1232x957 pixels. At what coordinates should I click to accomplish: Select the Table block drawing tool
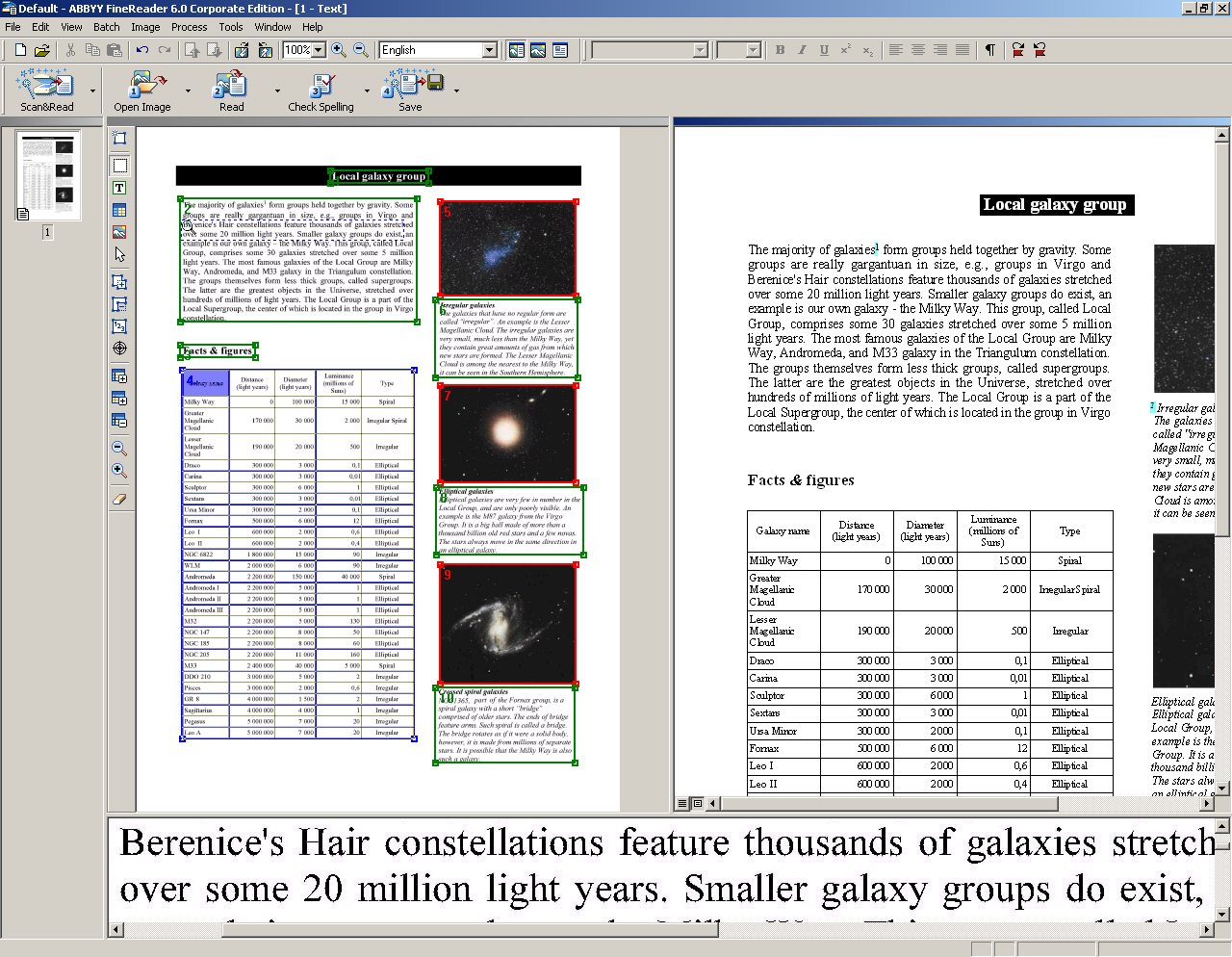[x=119, y=211]
